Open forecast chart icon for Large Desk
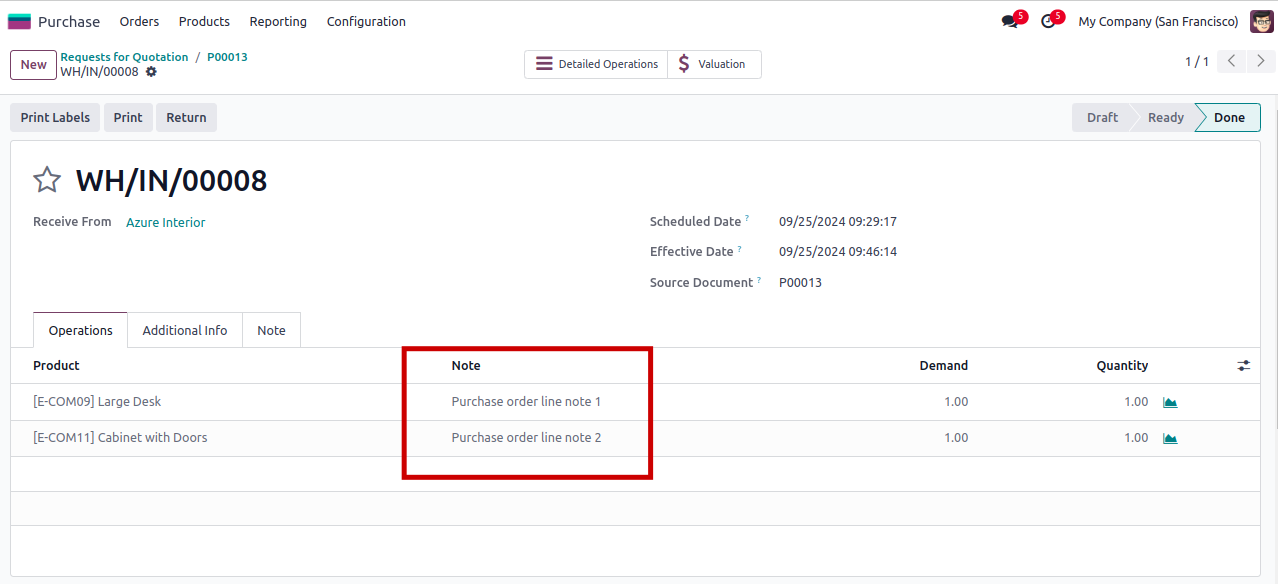This screenshot has width=1278, height=584. coord(1170,402)
